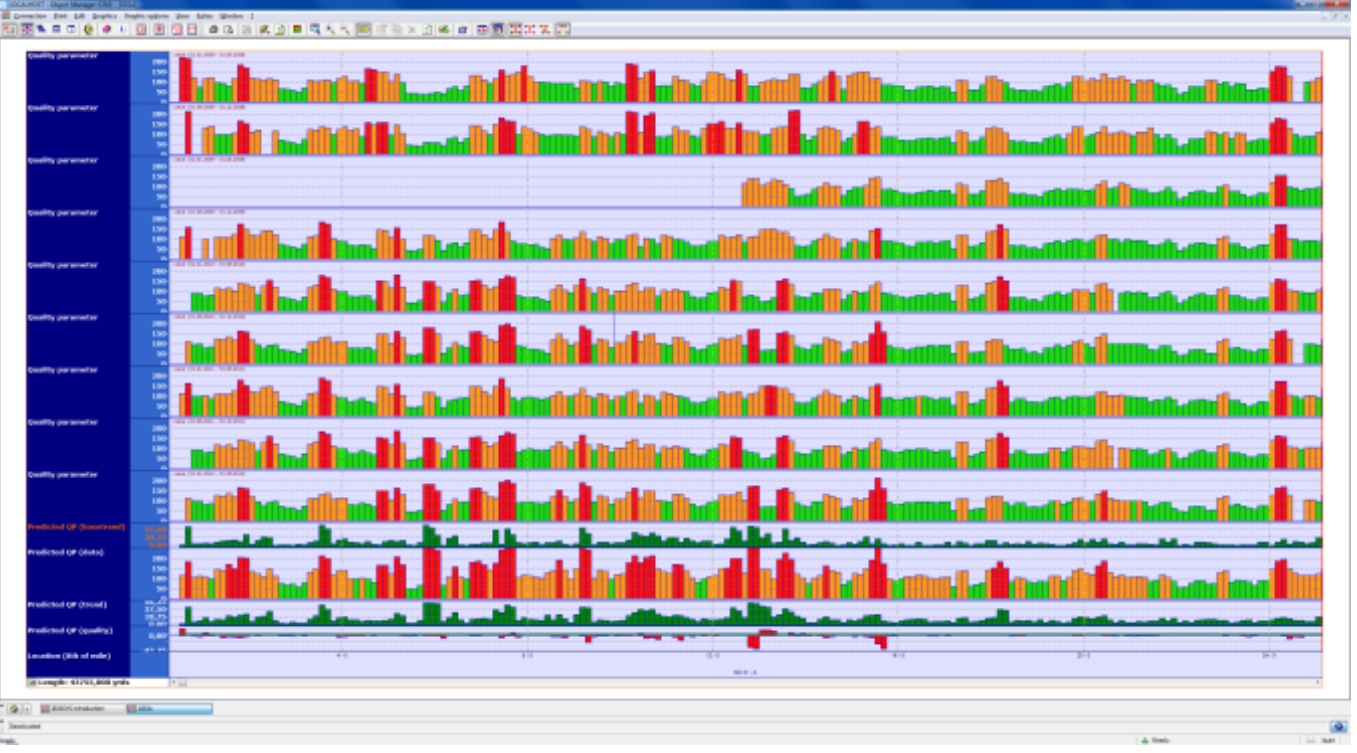Click the zoom out magnifier icon
The image size is (1357, 753).
coord(345,30)
